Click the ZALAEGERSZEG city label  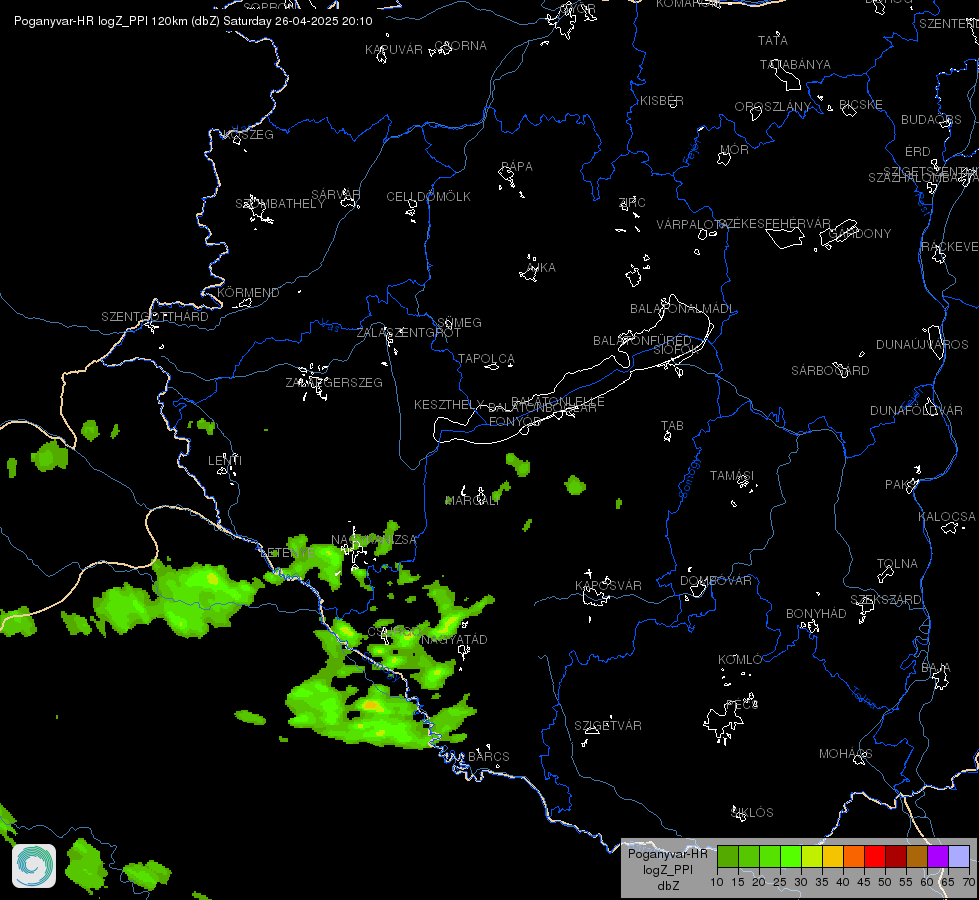tap(334, 382)
